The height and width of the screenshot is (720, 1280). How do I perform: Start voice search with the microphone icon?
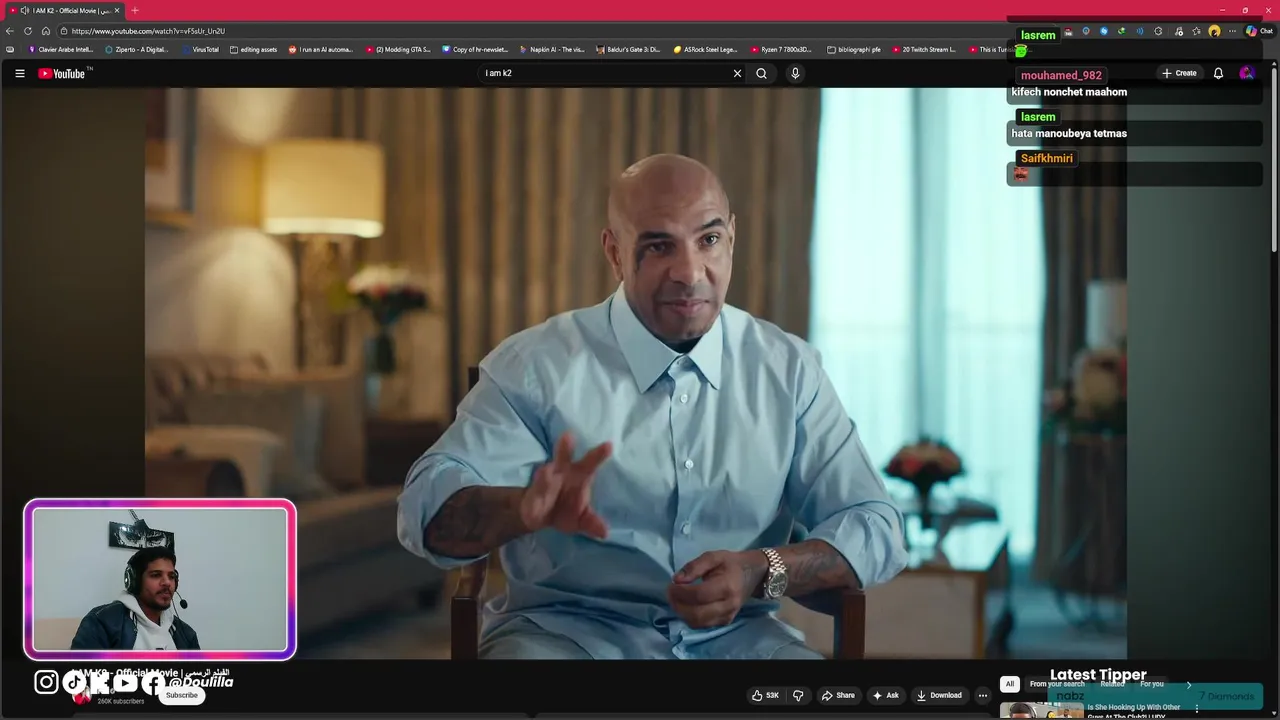point(795,73)
